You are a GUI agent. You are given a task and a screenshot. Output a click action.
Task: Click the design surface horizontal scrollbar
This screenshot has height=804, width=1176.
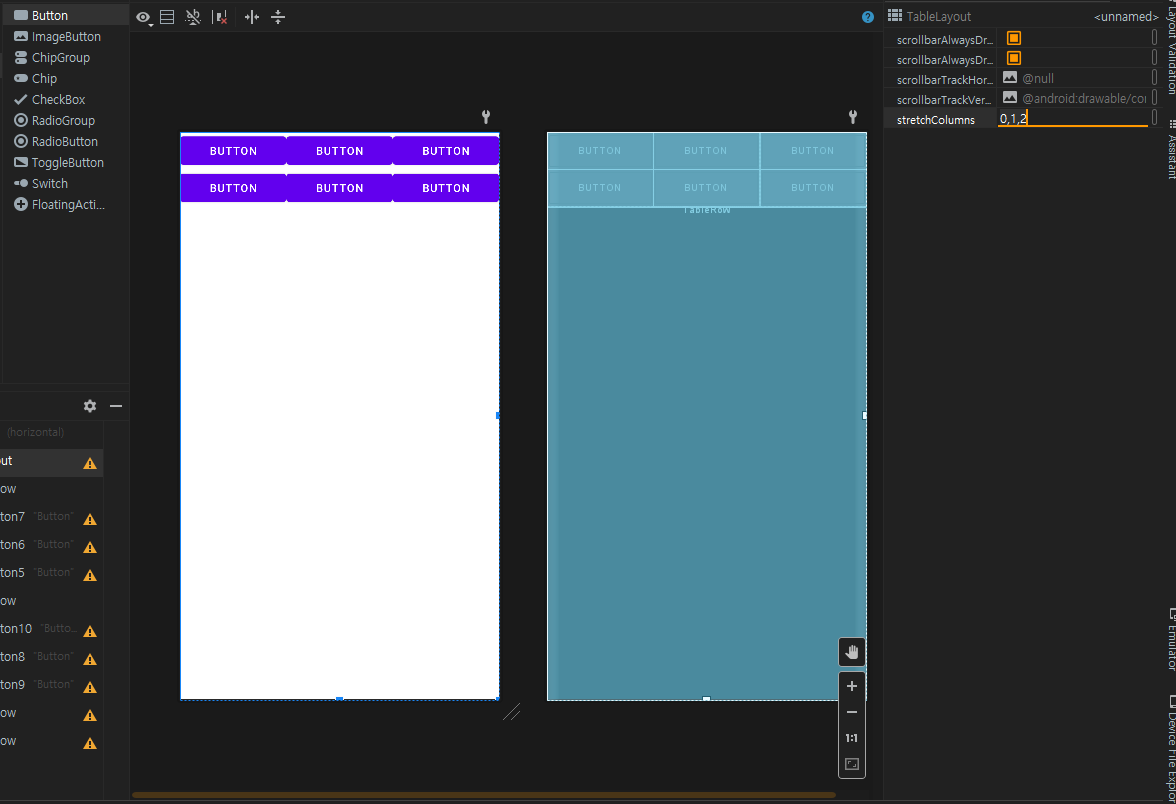(484, 795)
